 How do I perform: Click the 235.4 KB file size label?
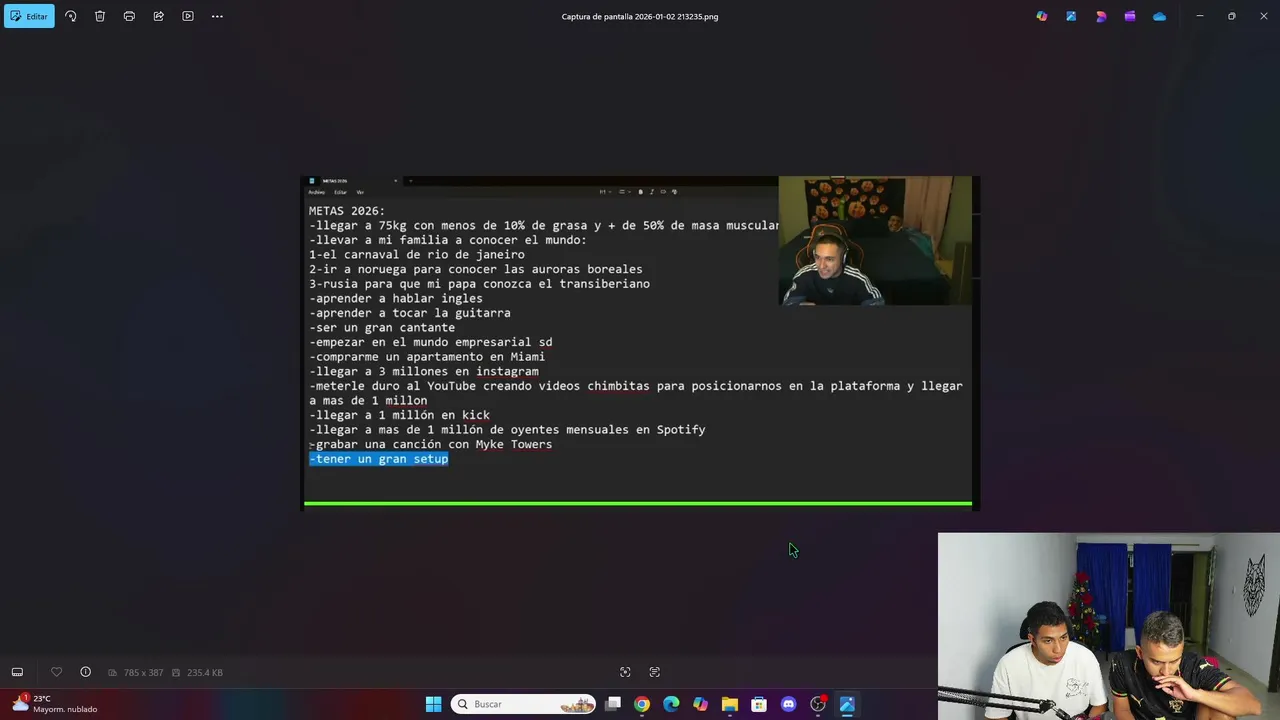coord(205,673)
